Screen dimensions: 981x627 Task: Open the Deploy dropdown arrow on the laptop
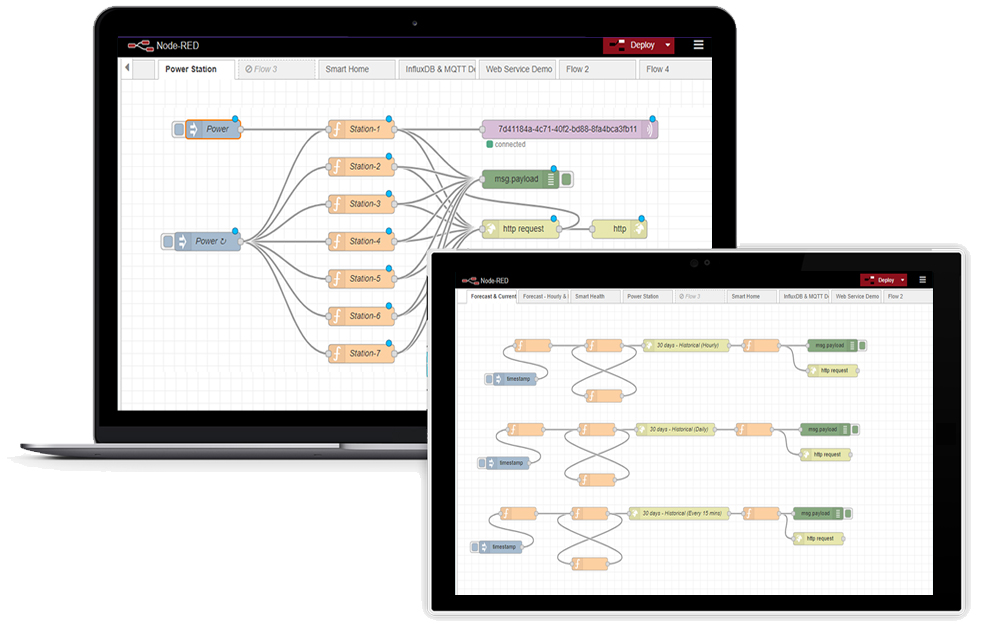(668, 45)
